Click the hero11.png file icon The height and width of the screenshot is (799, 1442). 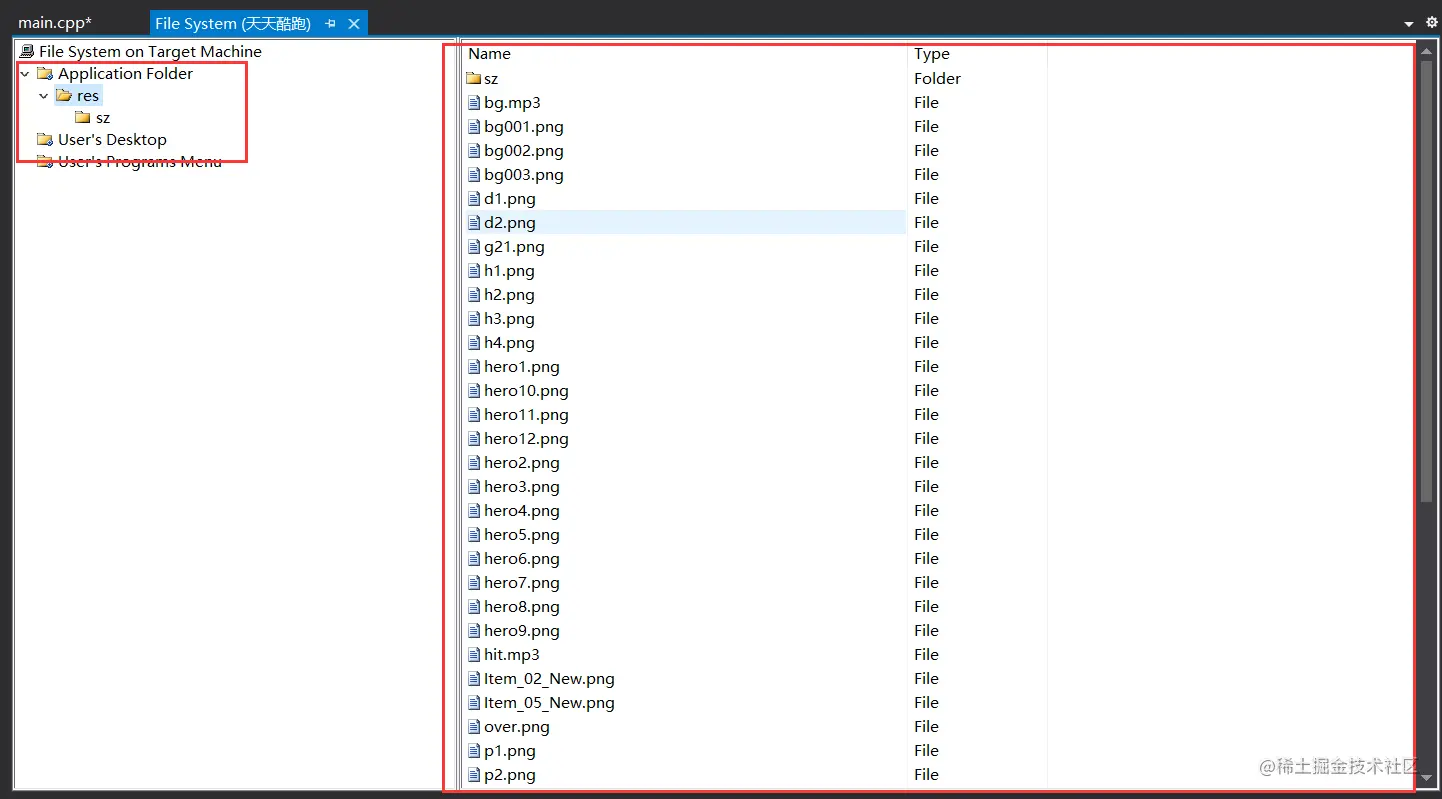(x=475, y=414)
